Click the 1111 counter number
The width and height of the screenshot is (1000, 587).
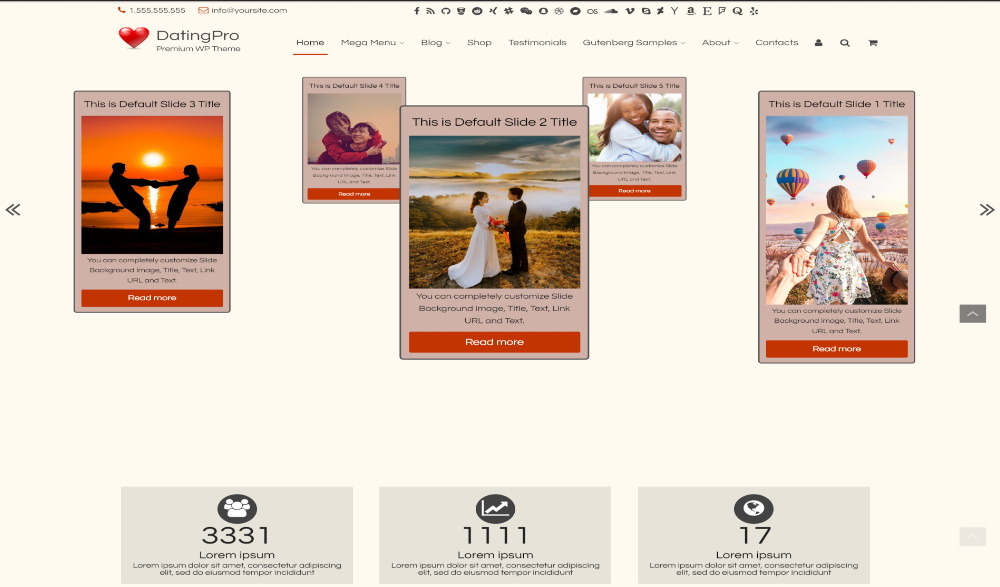[495, 535]
